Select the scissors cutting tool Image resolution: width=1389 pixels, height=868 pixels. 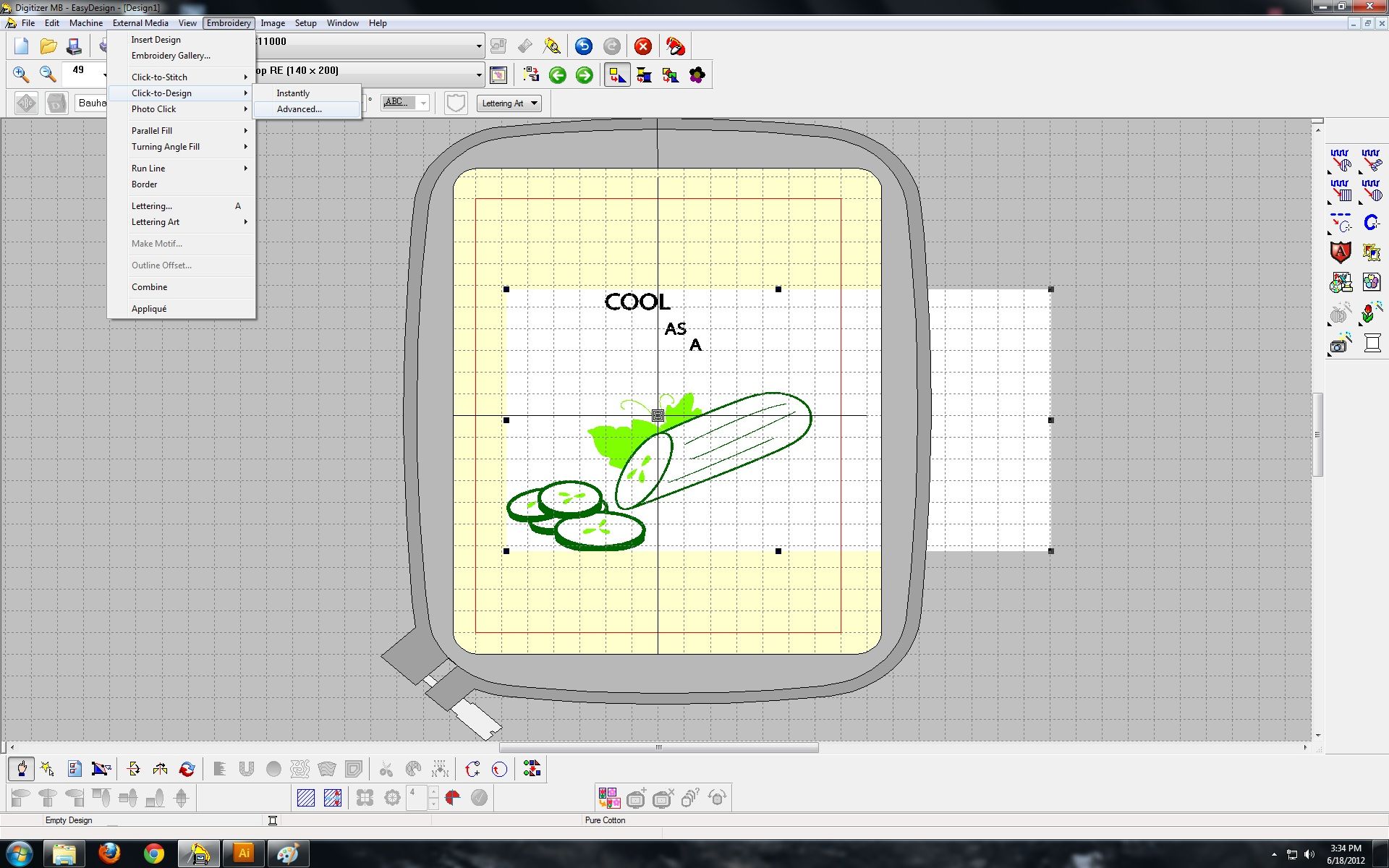[x=386, y=768]
